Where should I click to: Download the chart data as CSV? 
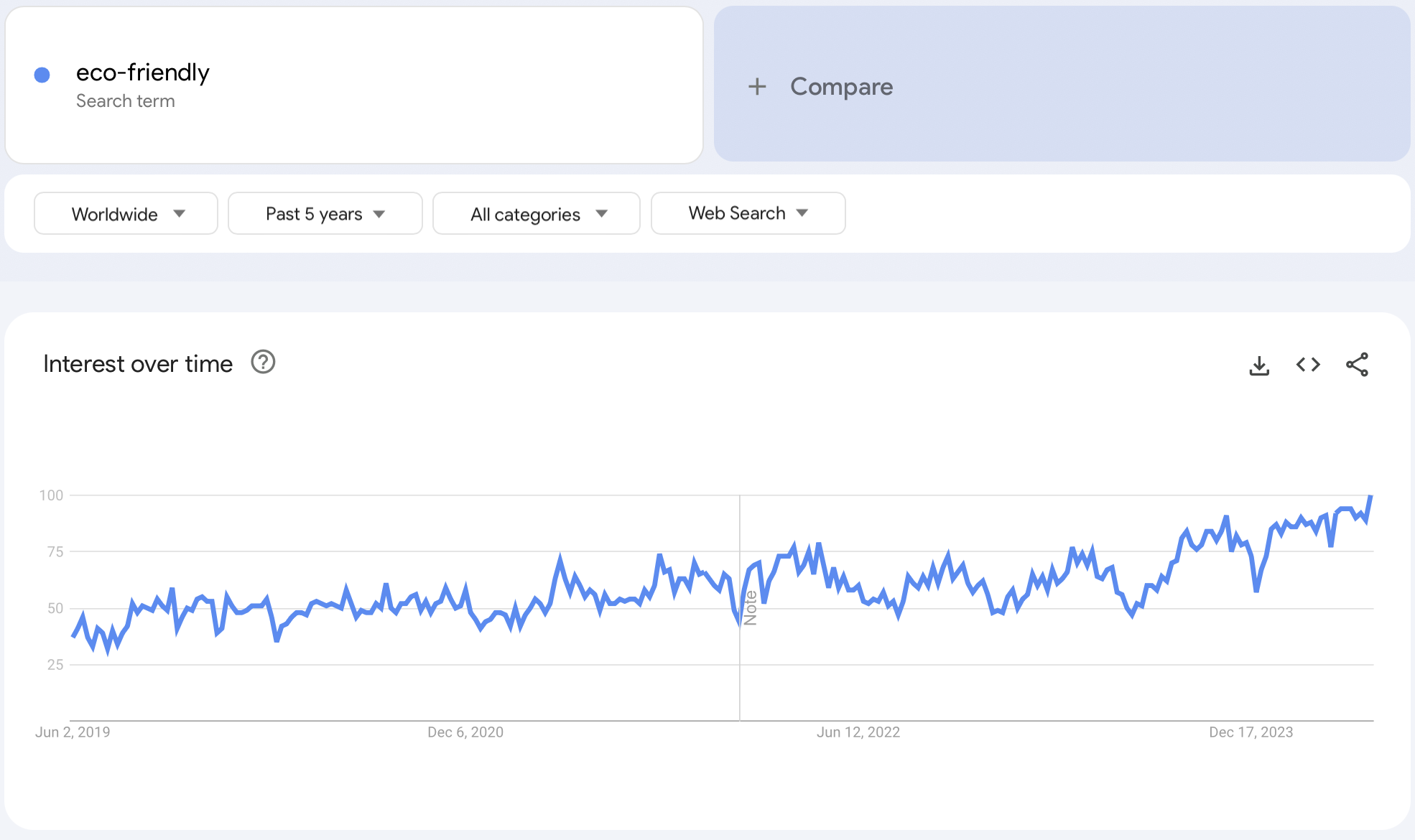click(1259, 365)
